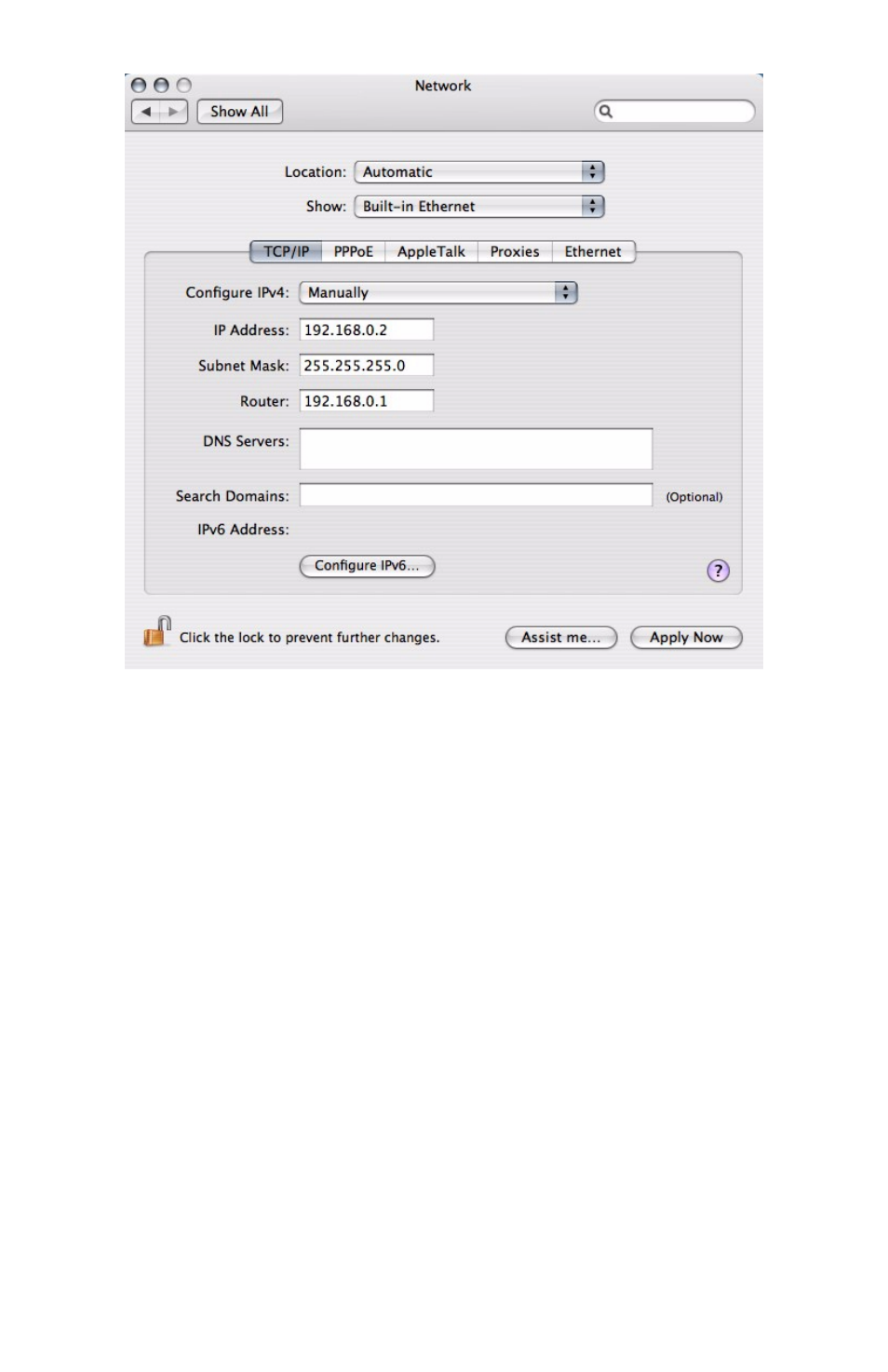Open the Location dropdown set to Automatic

pyautogui.click(x=479, y=172)
